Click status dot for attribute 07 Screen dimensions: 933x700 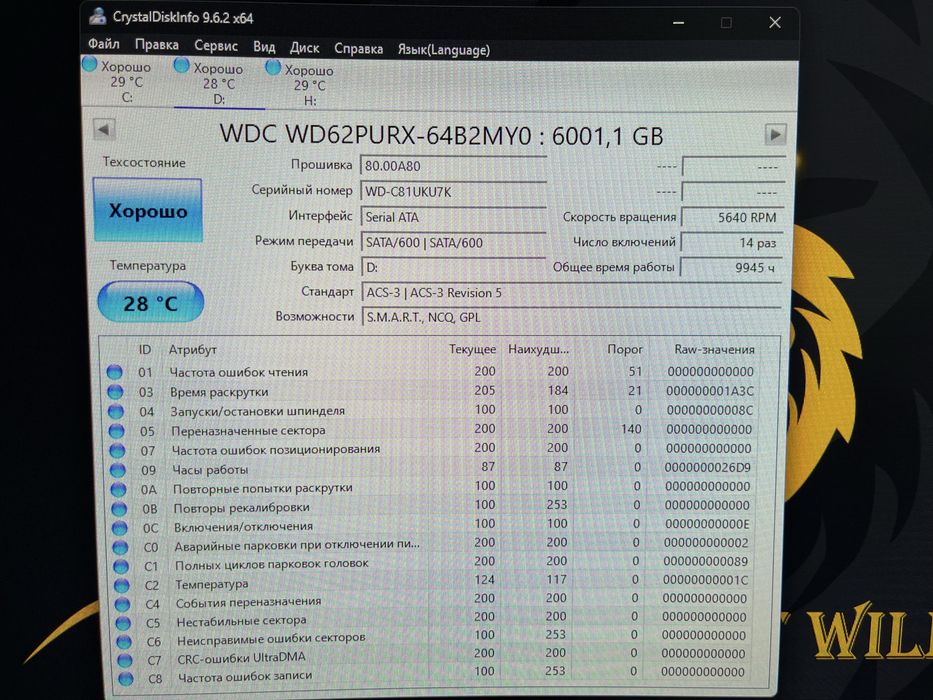(x=117, y=451)
